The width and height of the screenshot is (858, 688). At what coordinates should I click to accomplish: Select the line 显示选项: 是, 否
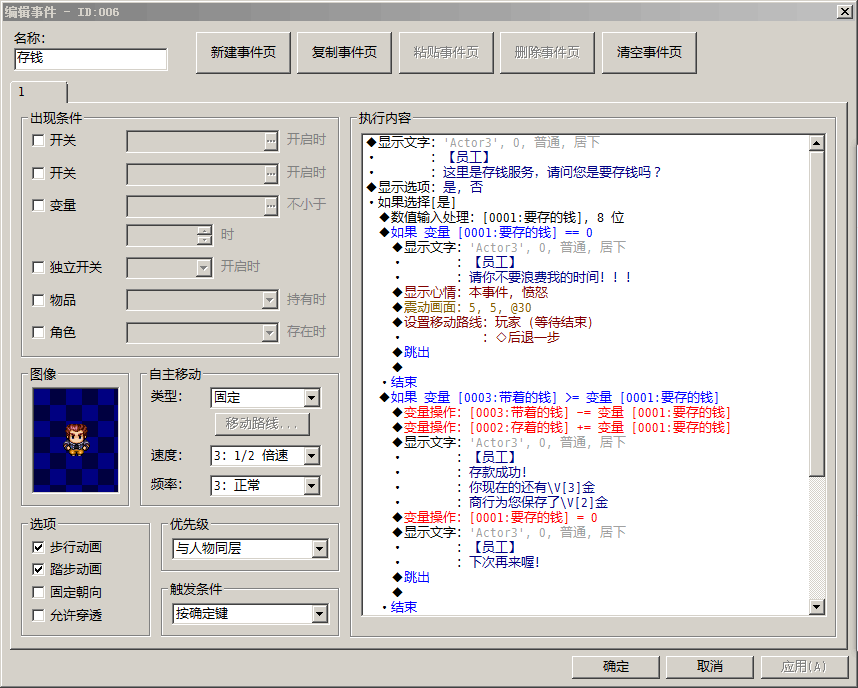[x=425, y=187]
